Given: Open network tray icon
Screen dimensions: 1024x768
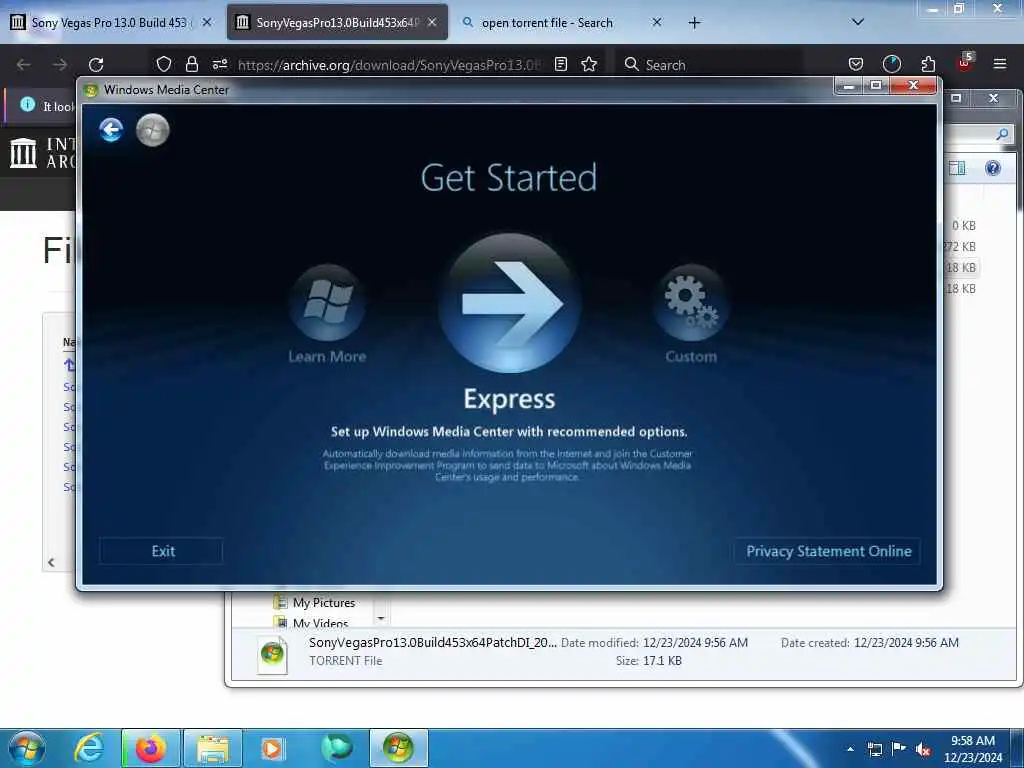Looking at the screenshot, I should [874, 749].
